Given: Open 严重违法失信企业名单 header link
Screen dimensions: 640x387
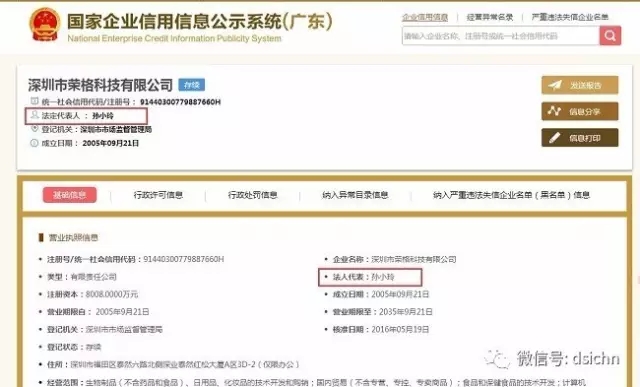Looking at the screenshot, I should click(x=570, y=17).
